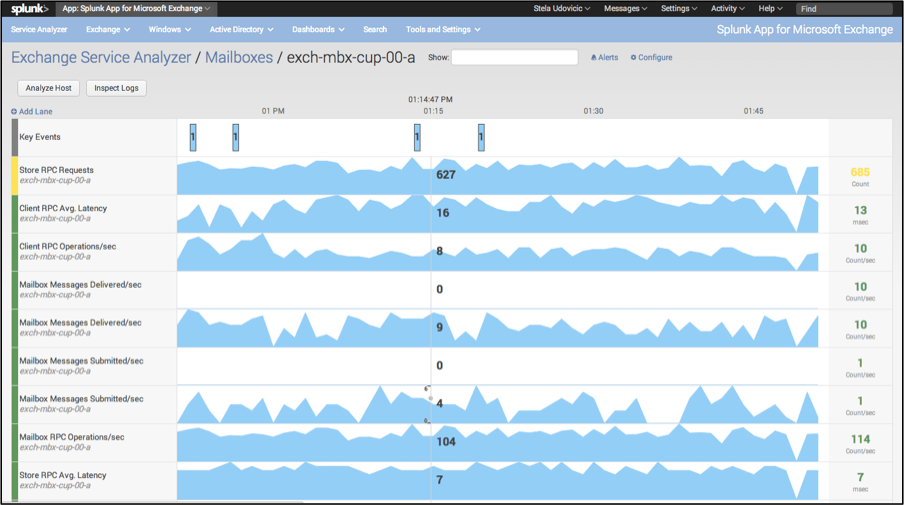Expand the Messages menu
904x505 pixels.
pos(626,9)
